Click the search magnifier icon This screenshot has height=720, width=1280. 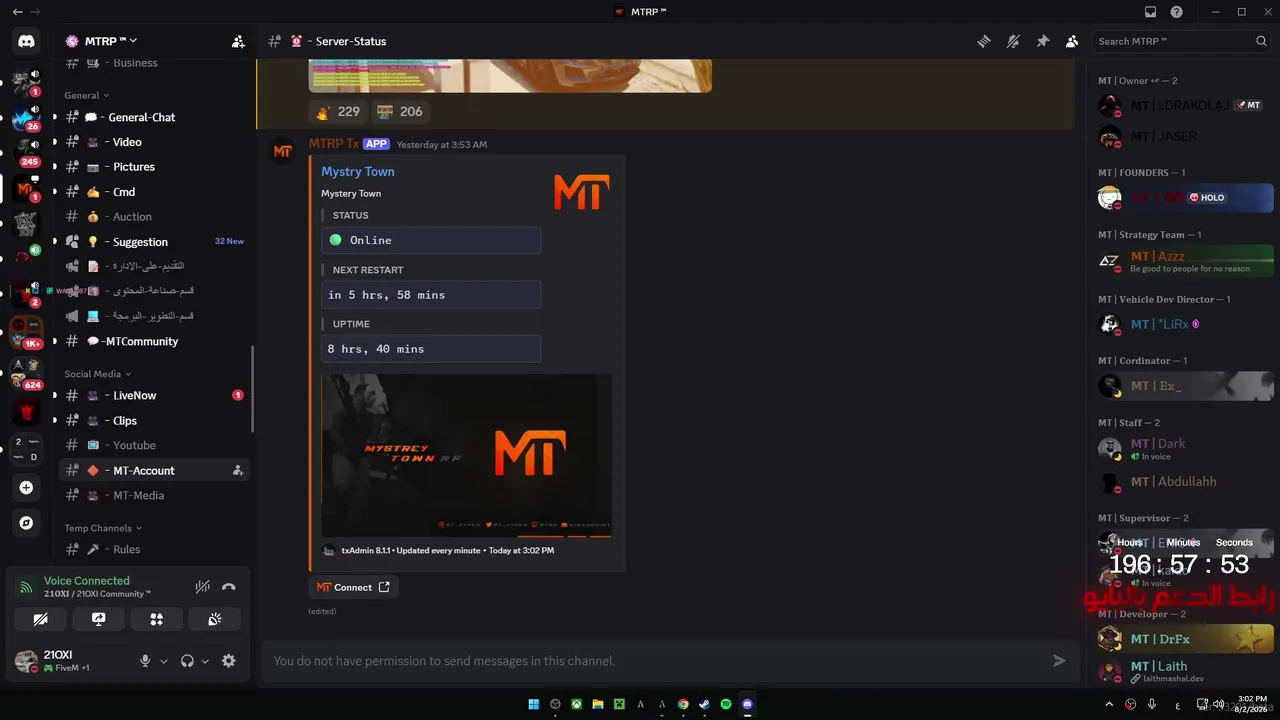point(1261,41)
